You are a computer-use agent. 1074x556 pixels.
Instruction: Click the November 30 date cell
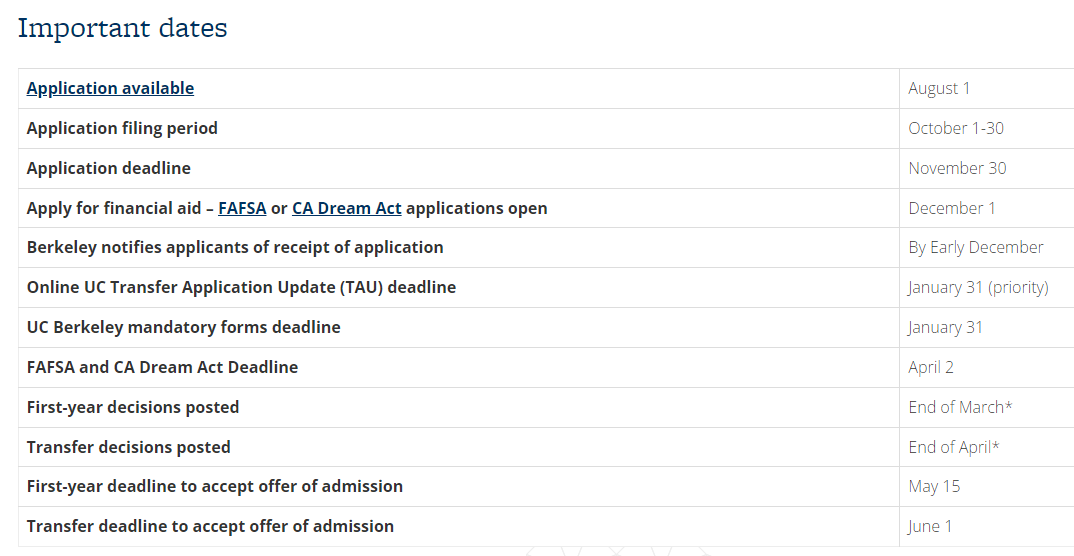tap(958, 168)
